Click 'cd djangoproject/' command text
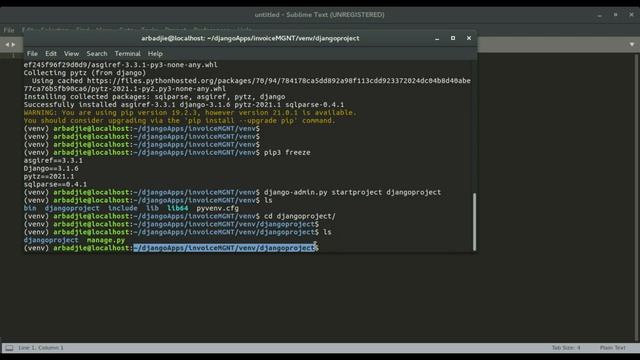Screen dimensions: 640x360 [x=300, y=216]
